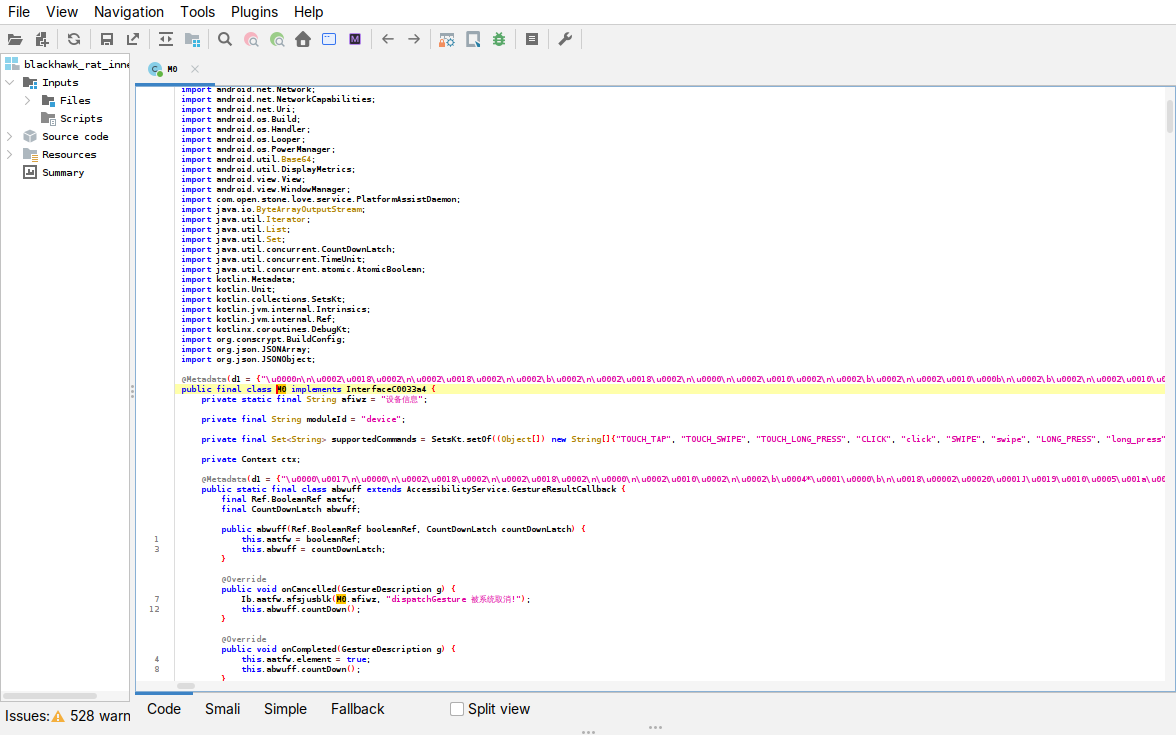This screenshot has width=1176, height=735.
Task: Navigate forward with the right arrow
Action: [414, 40]
